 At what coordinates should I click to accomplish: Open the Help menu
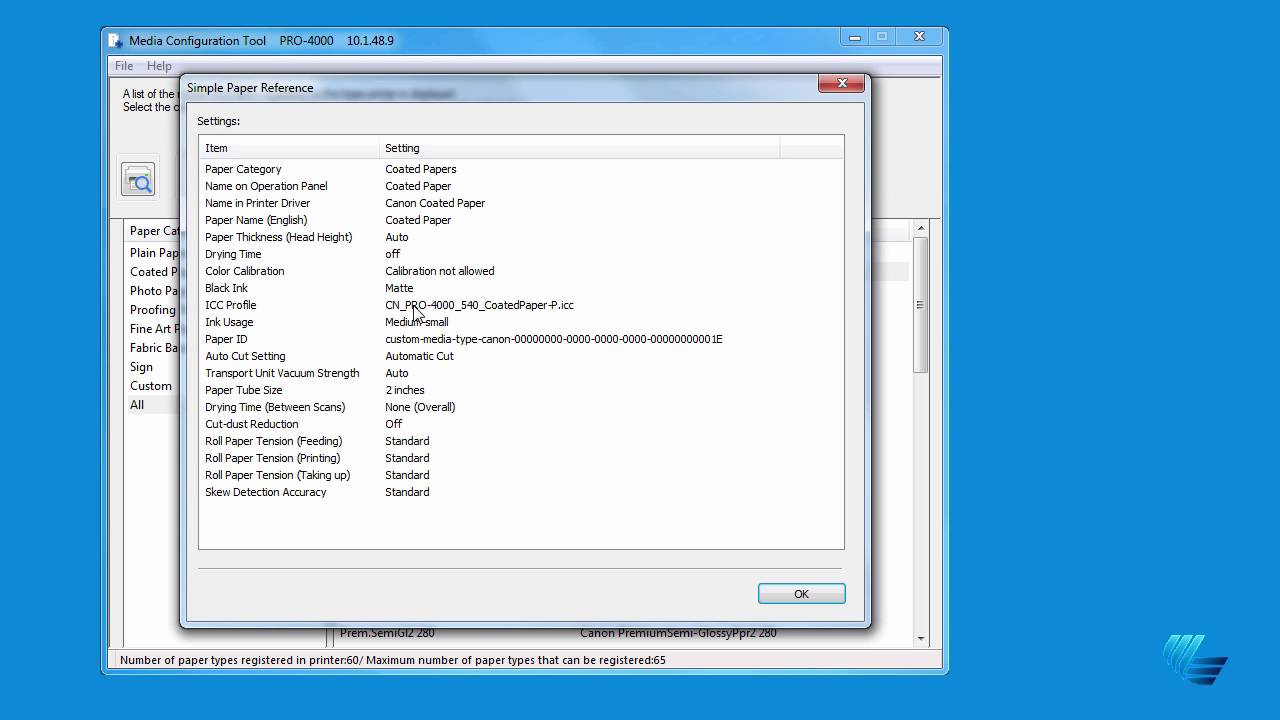[159, 66]
